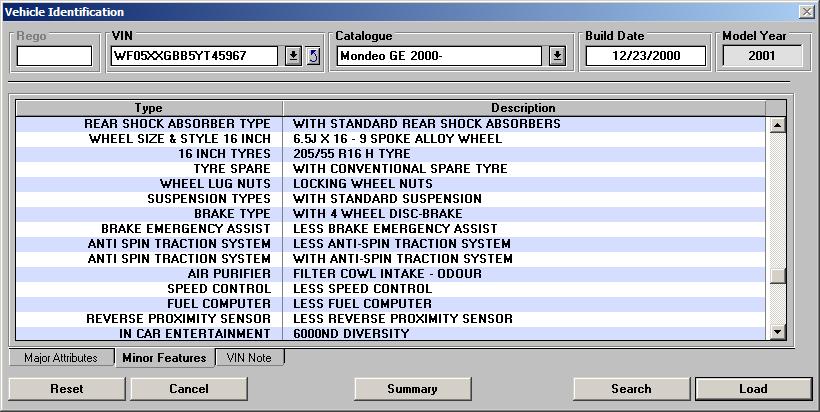This screenshot has width=820, height=412.
Task: Select the IN CAR ENTERTAINMENT row
Action: pyautogui.click(x=390, y=334)
